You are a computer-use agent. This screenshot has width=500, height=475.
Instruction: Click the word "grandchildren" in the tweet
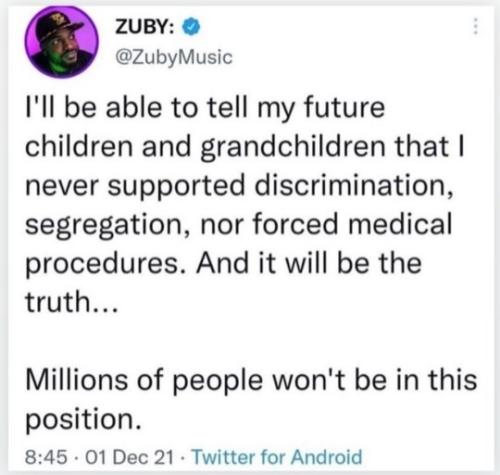(293, 148)
